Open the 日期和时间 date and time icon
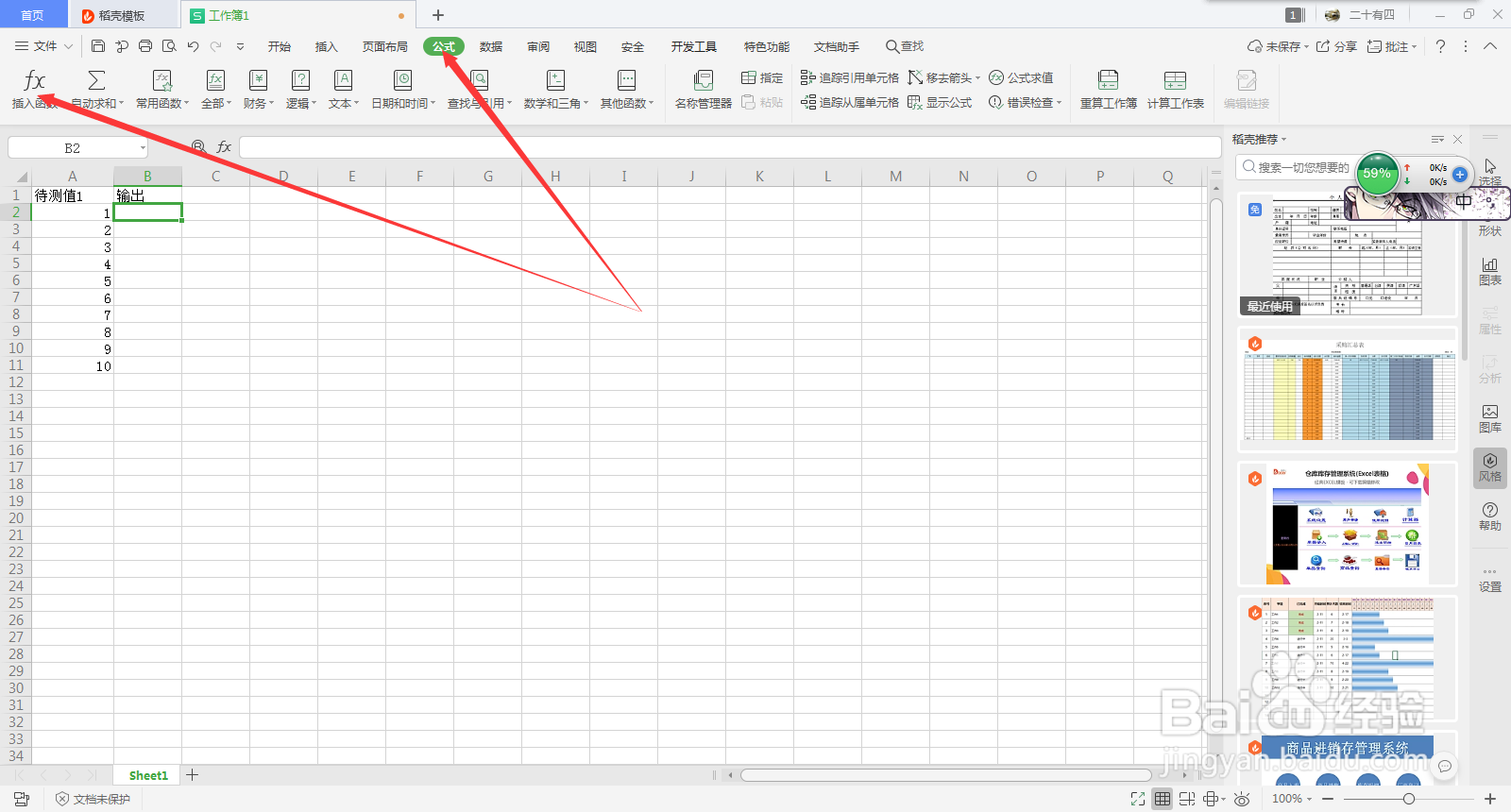 [402, 80]
